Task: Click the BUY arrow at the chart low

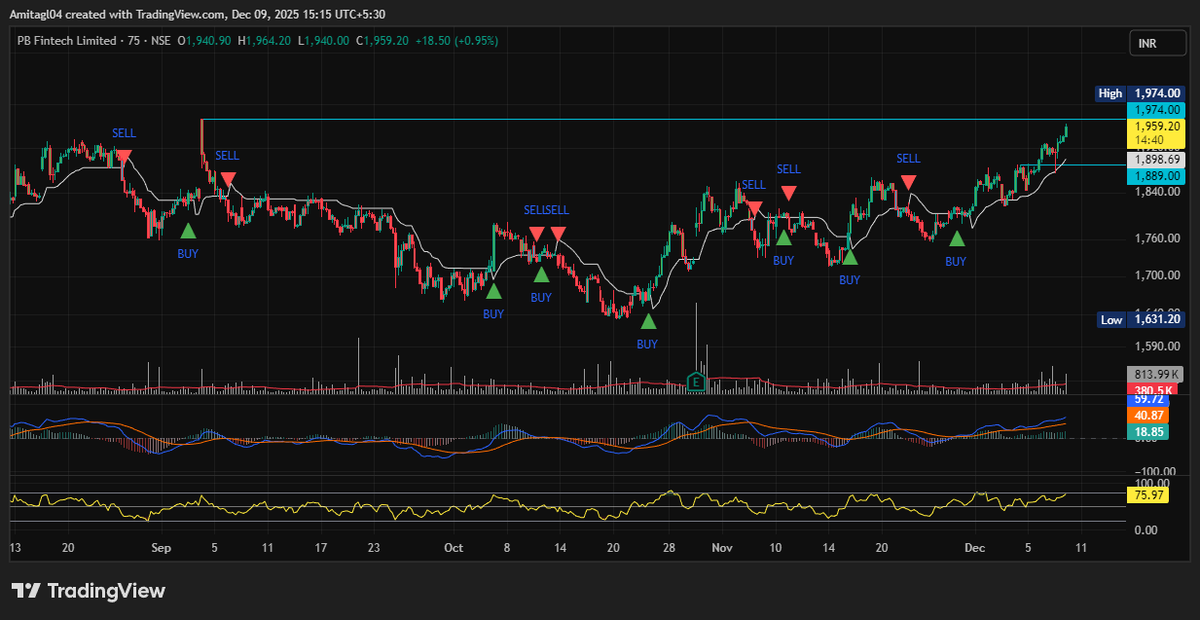Action: 648,321
